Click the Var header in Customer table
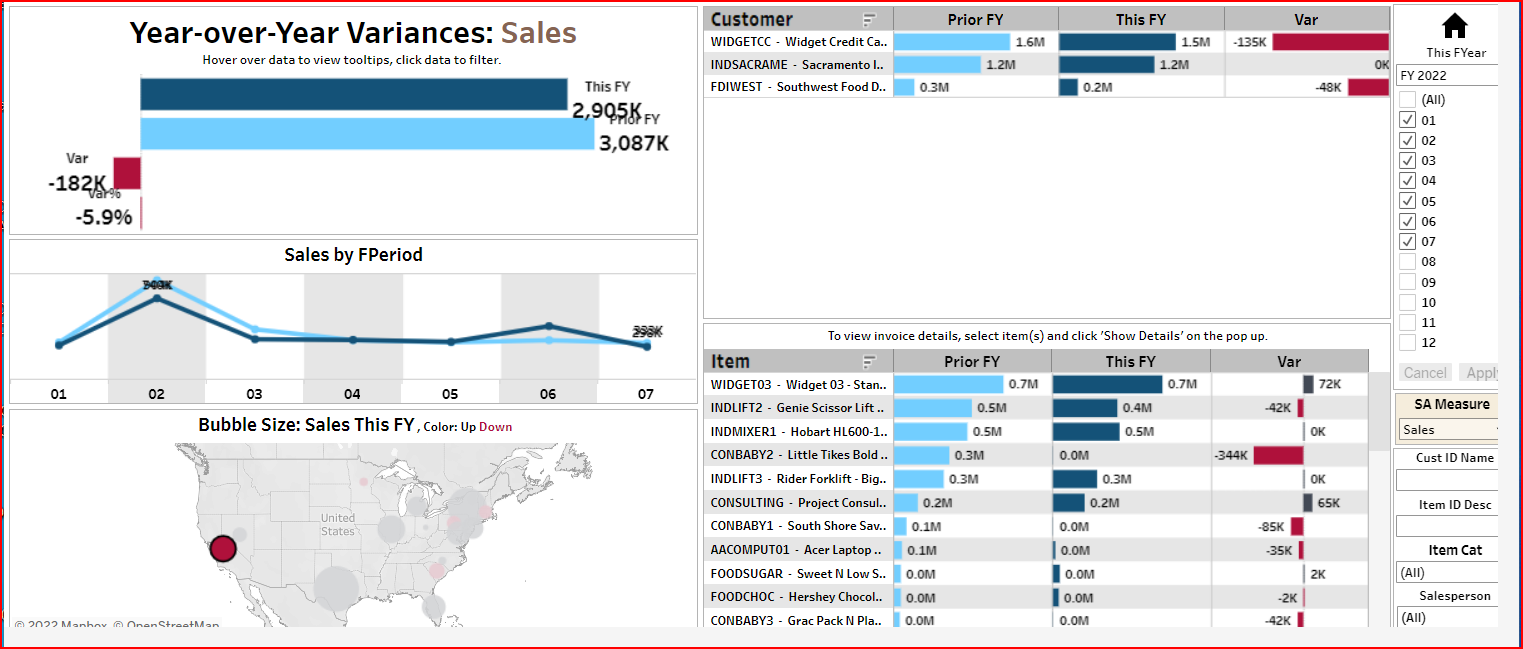Screen dimensions: 1523x649 click(1306, 19)
